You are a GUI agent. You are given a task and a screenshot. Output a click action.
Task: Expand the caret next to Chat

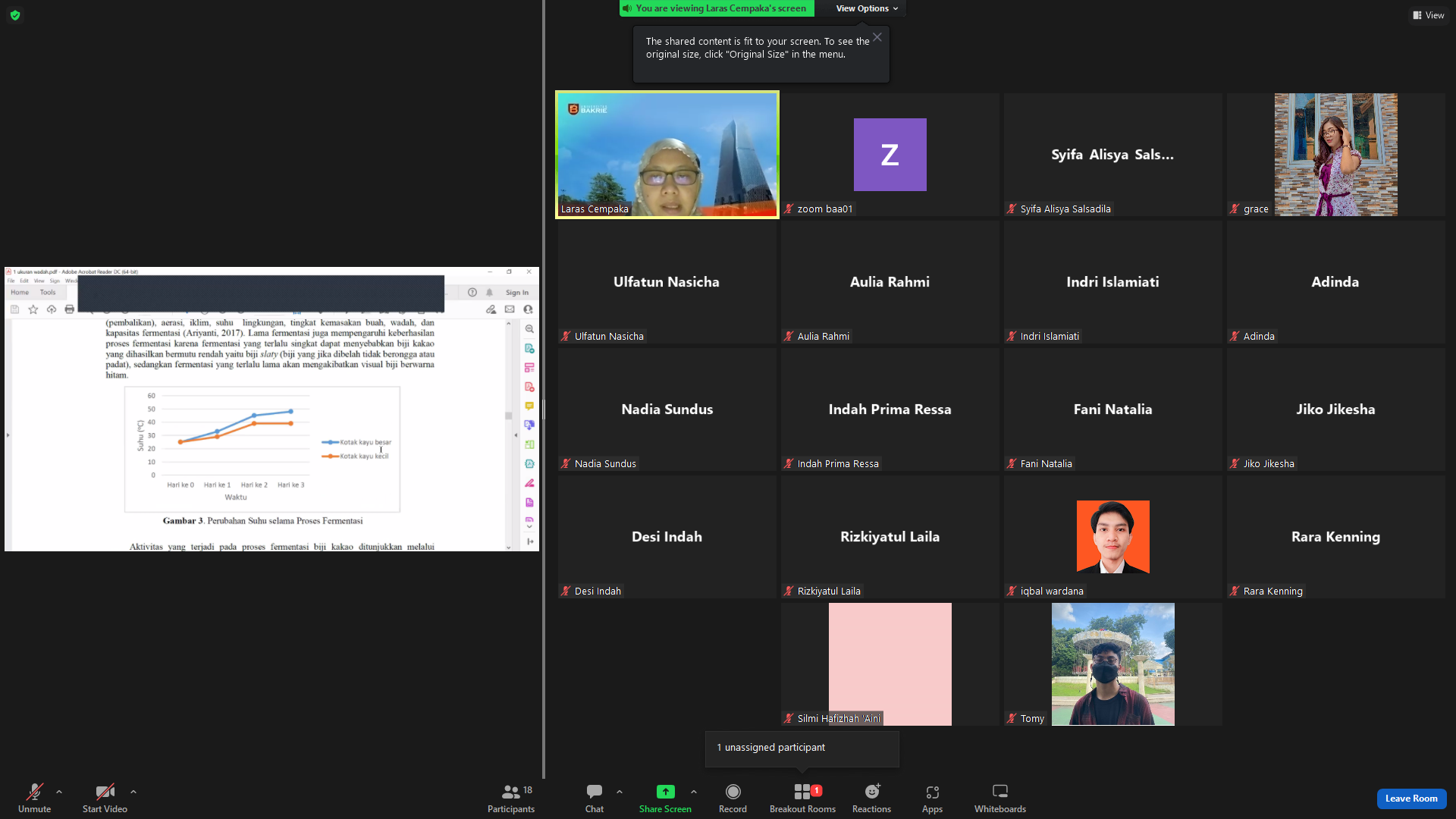click(620, 792)
